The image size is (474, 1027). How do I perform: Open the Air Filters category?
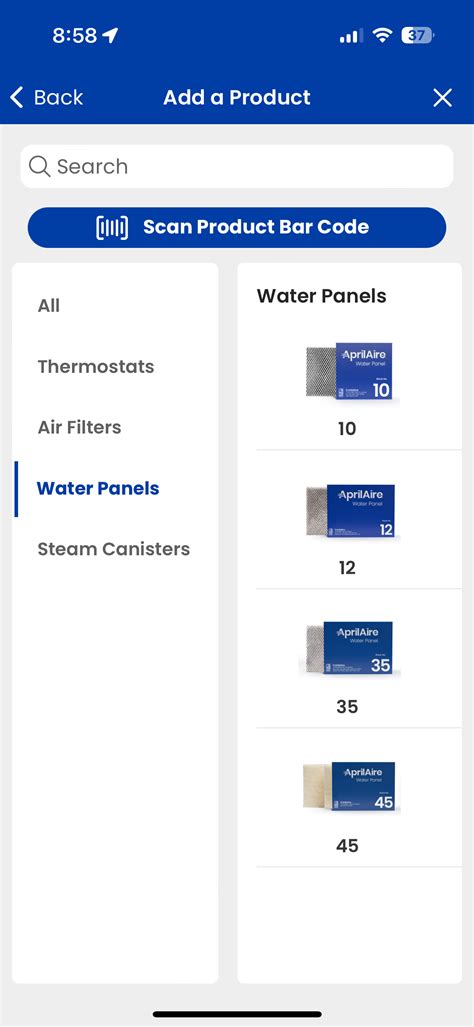pyautogui.click(x=79, y=428)
